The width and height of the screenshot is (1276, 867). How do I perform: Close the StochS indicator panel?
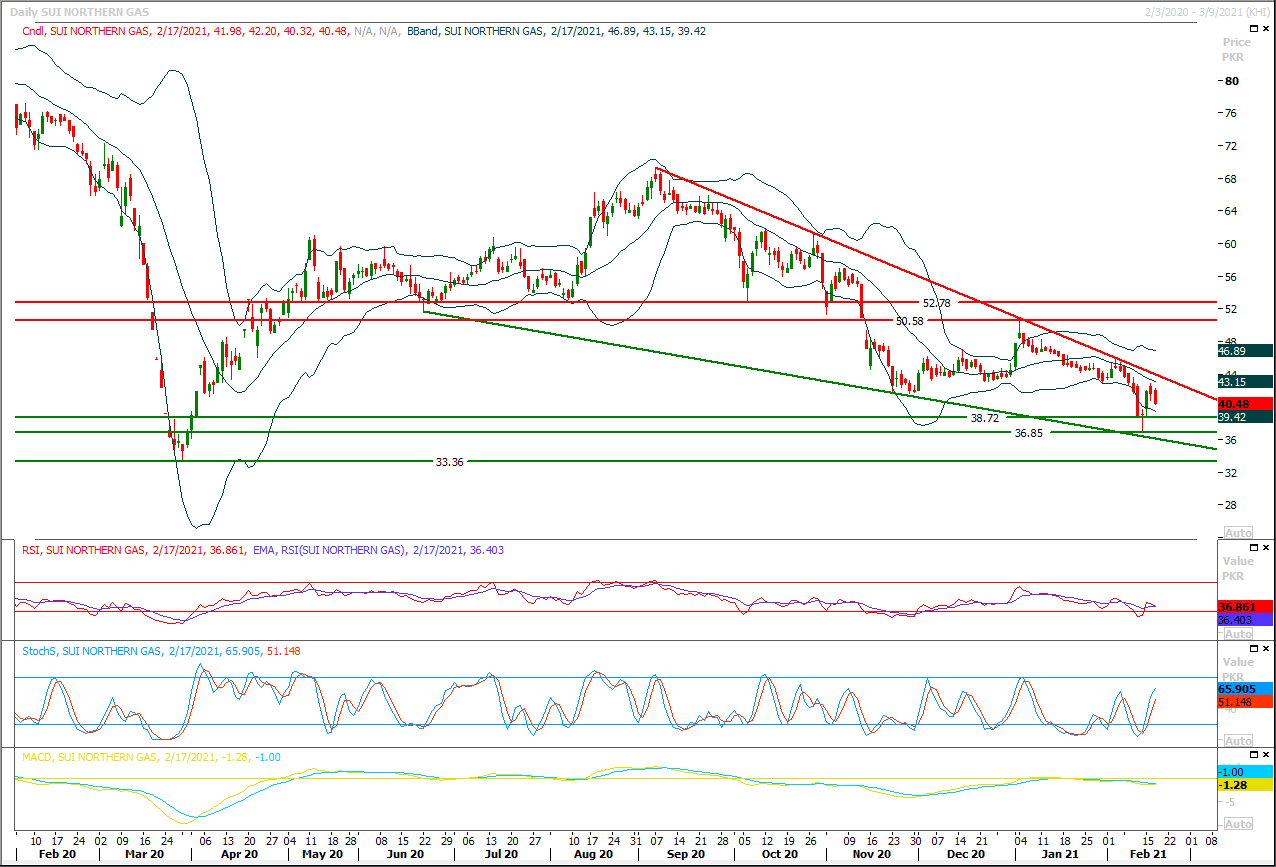pyautogui.click(x=1267, y=649)
